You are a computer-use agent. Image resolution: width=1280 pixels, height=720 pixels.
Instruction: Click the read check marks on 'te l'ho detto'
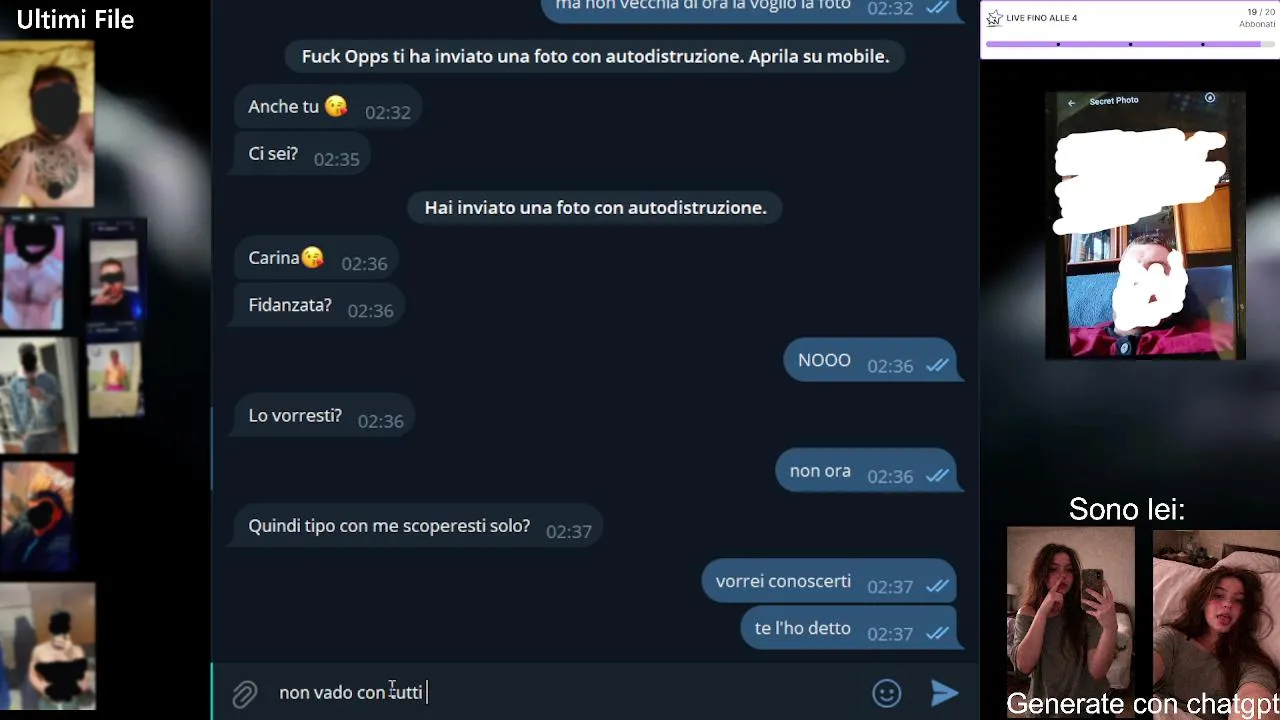point(937,633)
